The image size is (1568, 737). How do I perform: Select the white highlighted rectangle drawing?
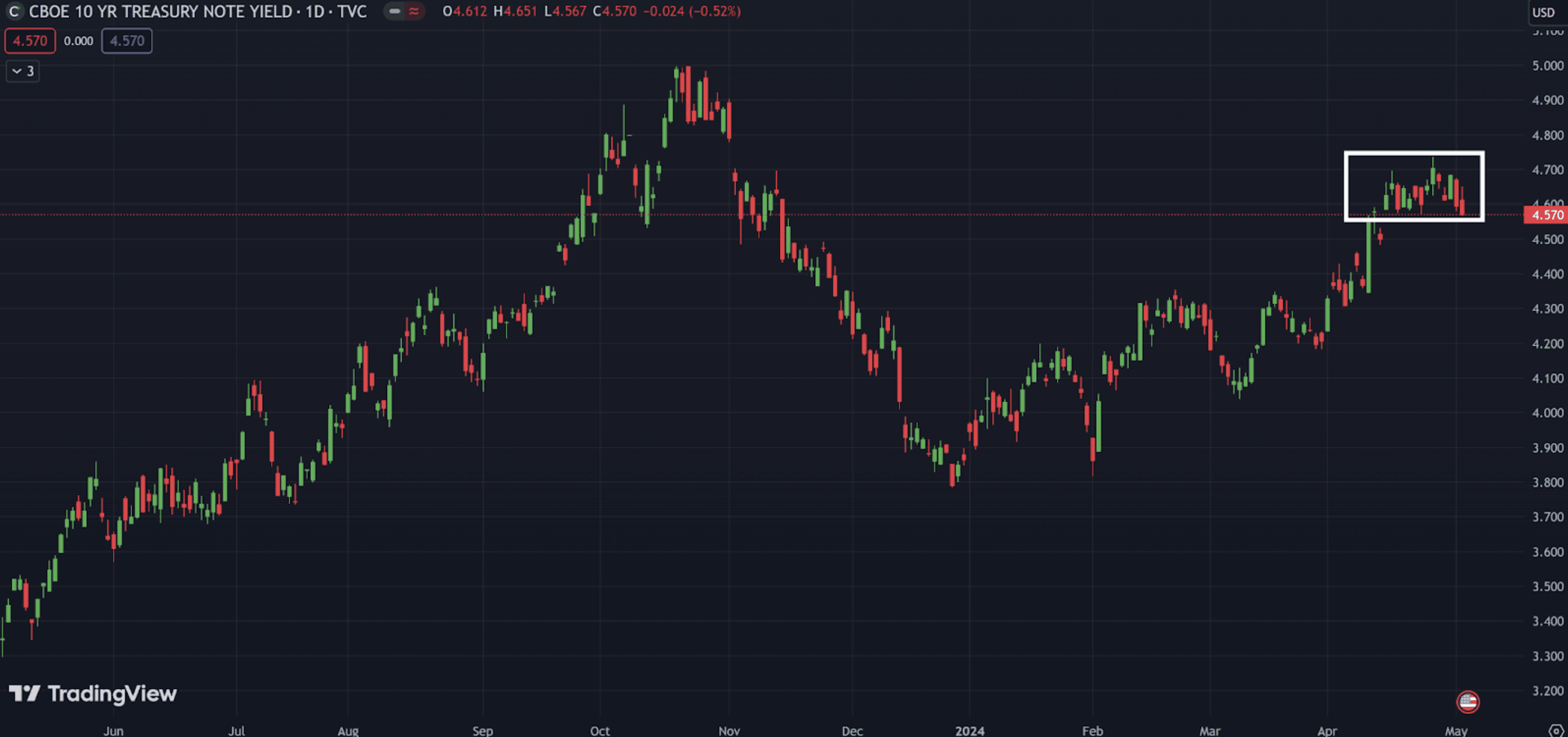pos(1413,154)
